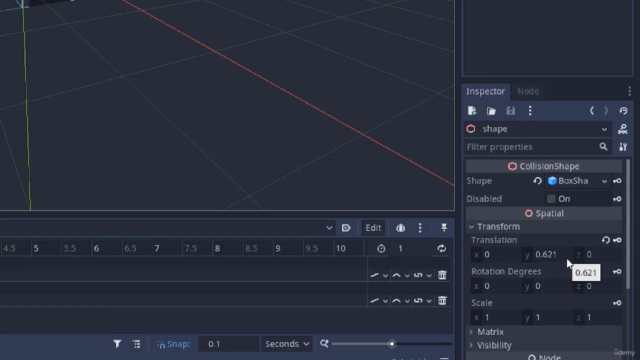Viewport: 640px width, 360px height.
Task: Click the Edit button in animation panel
Action: (x=373, y=228)
